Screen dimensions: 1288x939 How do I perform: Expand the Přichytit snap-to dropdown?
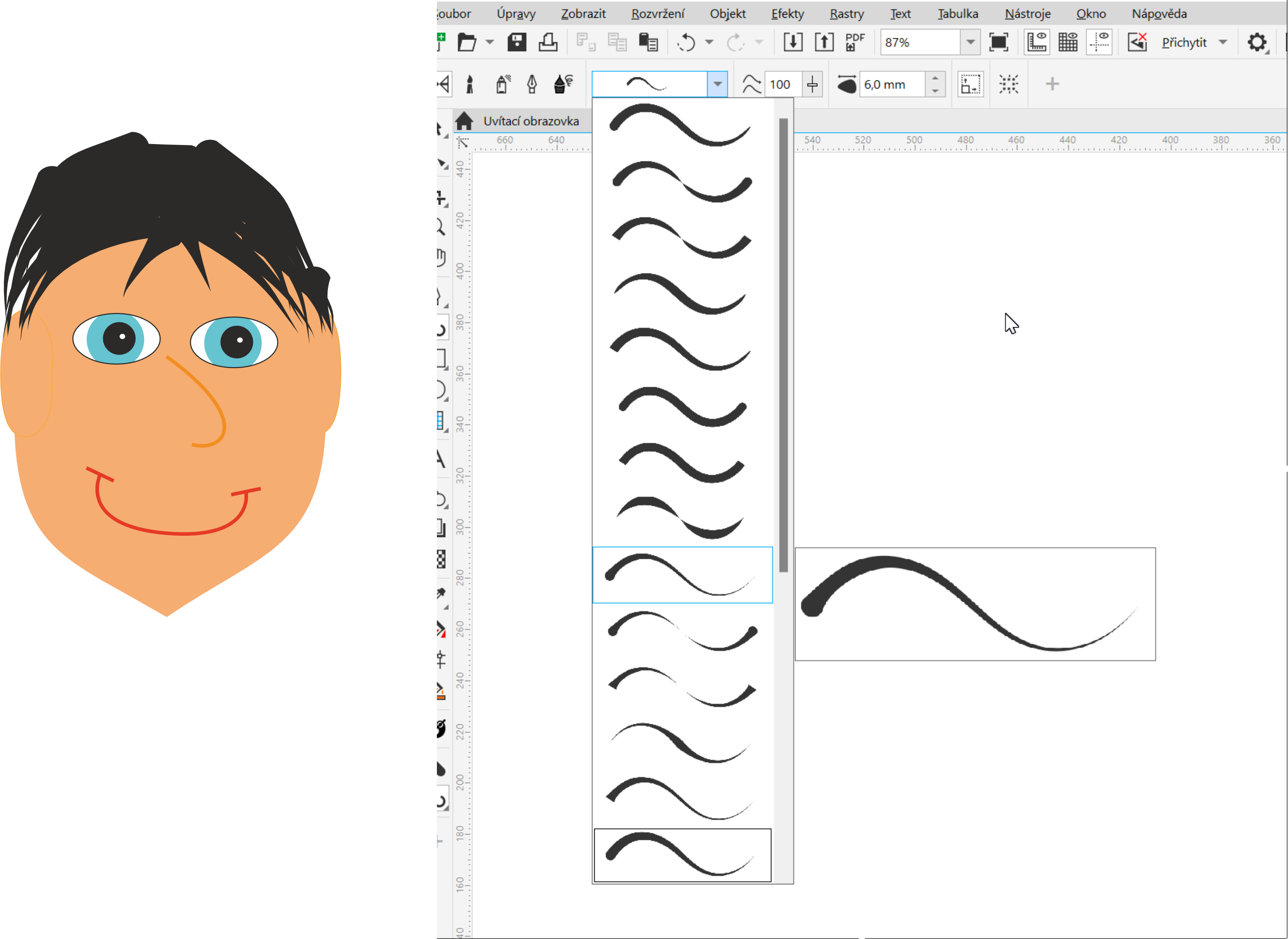[1223, 42]
